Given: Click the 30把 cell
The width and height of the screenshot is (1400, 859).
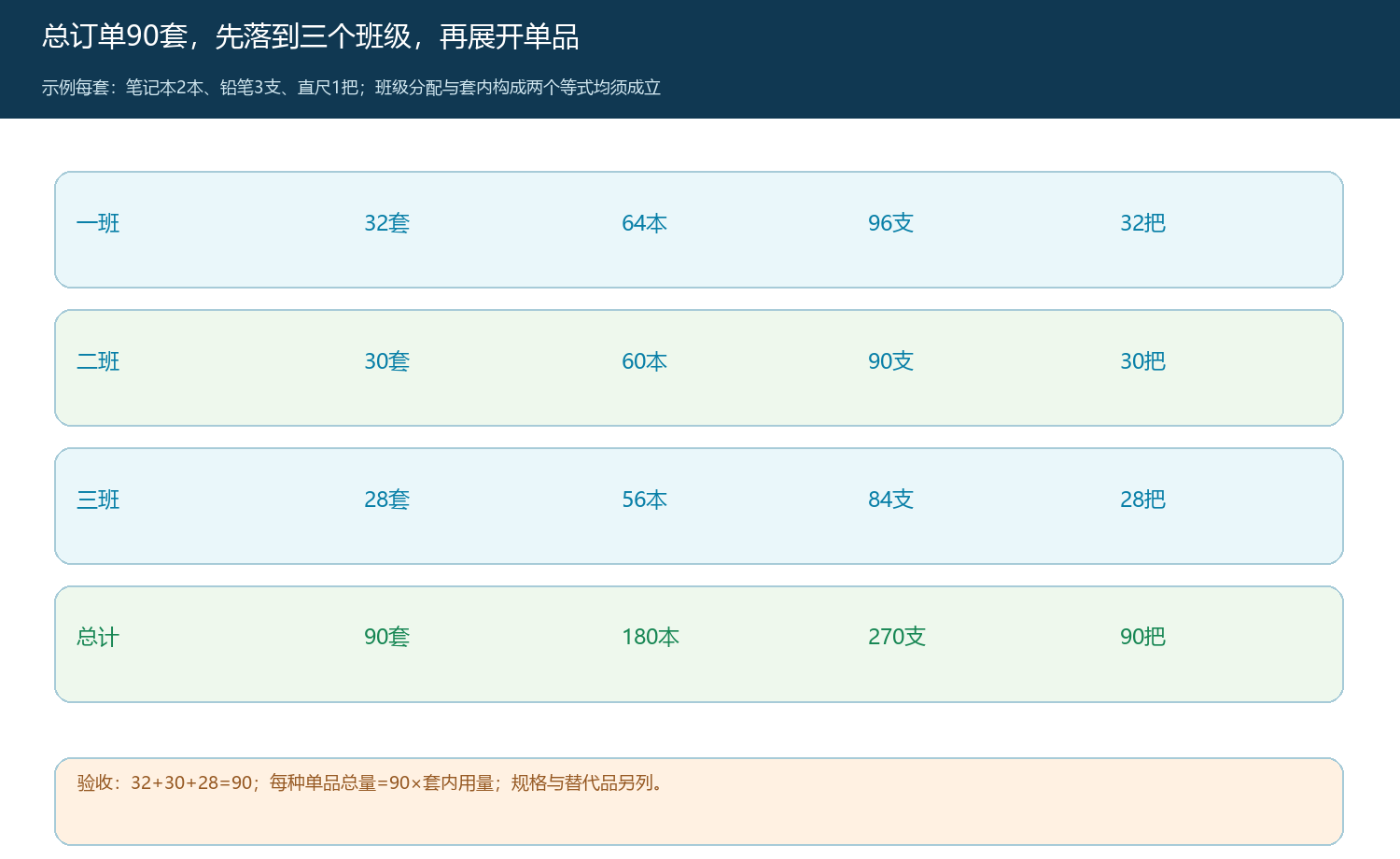Looking at the screenshot, I should (x=1143, y=361).
